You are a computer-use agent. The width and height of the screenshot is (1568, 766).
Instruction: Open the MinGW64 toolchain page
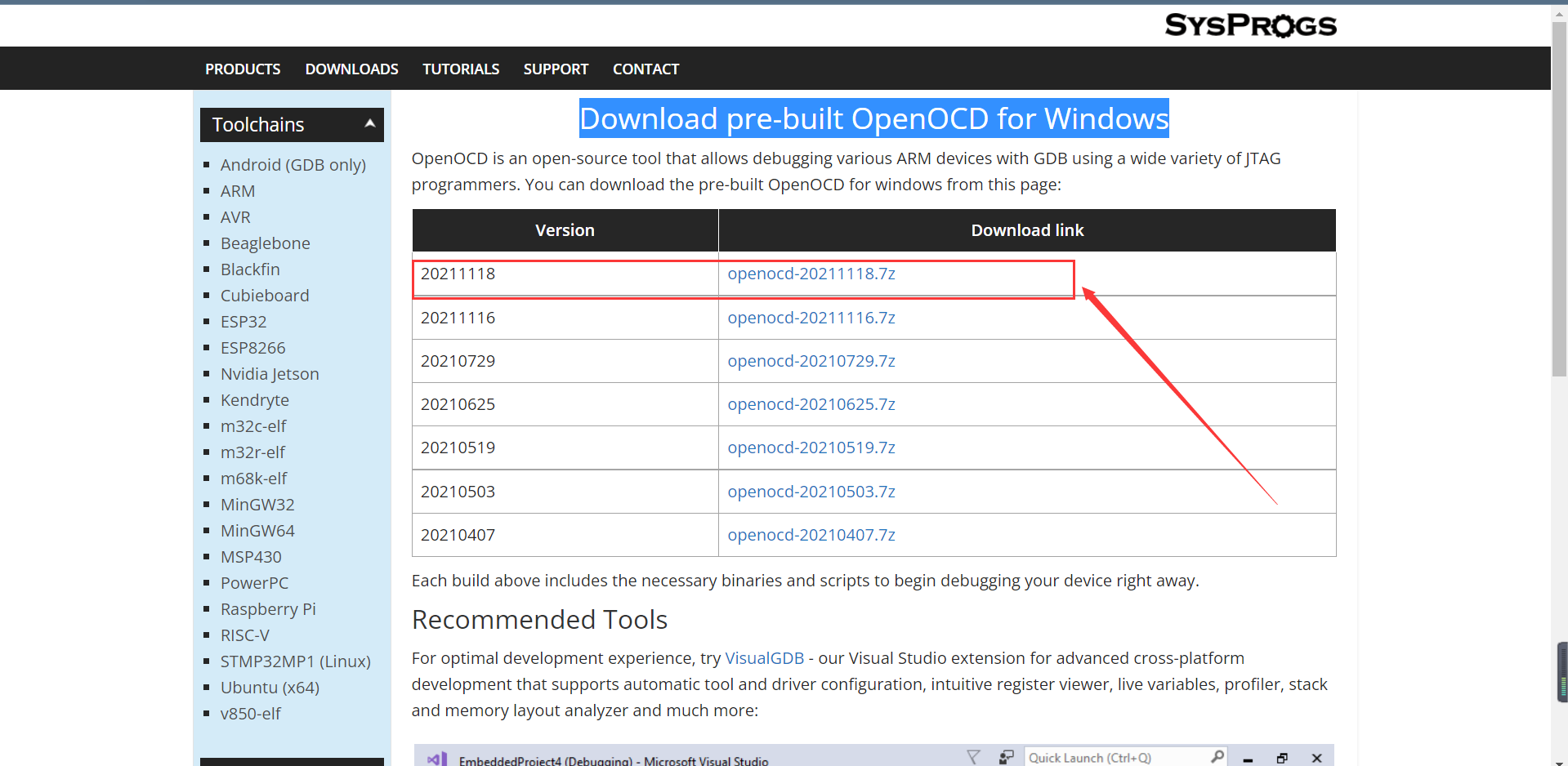coord(257,531)
